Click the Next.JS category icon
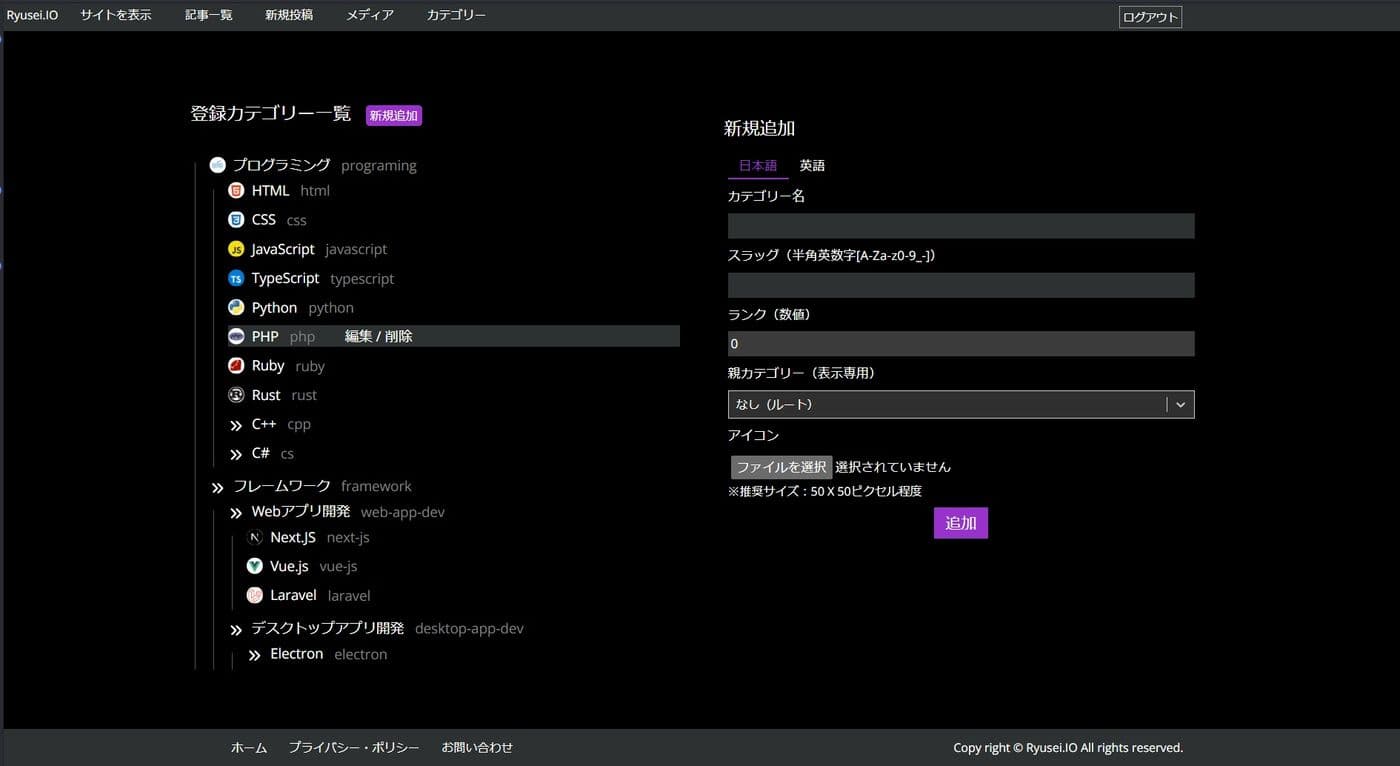The image size is (1400, 766). pyautogui.click(x=254, y=537)
